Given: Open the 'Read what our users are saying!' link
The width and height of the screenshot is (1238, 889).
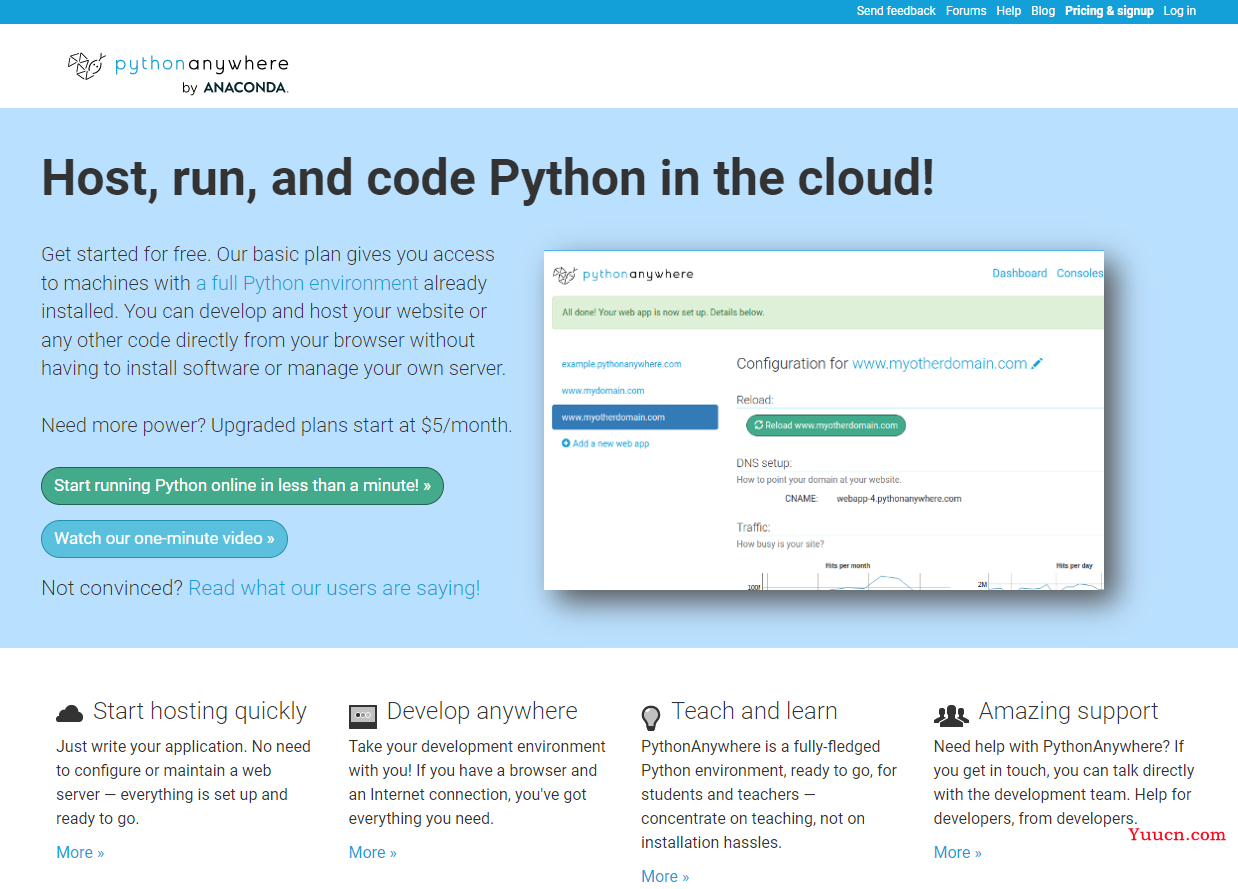Looking at the screenshot, I should [x=334, y=588].
